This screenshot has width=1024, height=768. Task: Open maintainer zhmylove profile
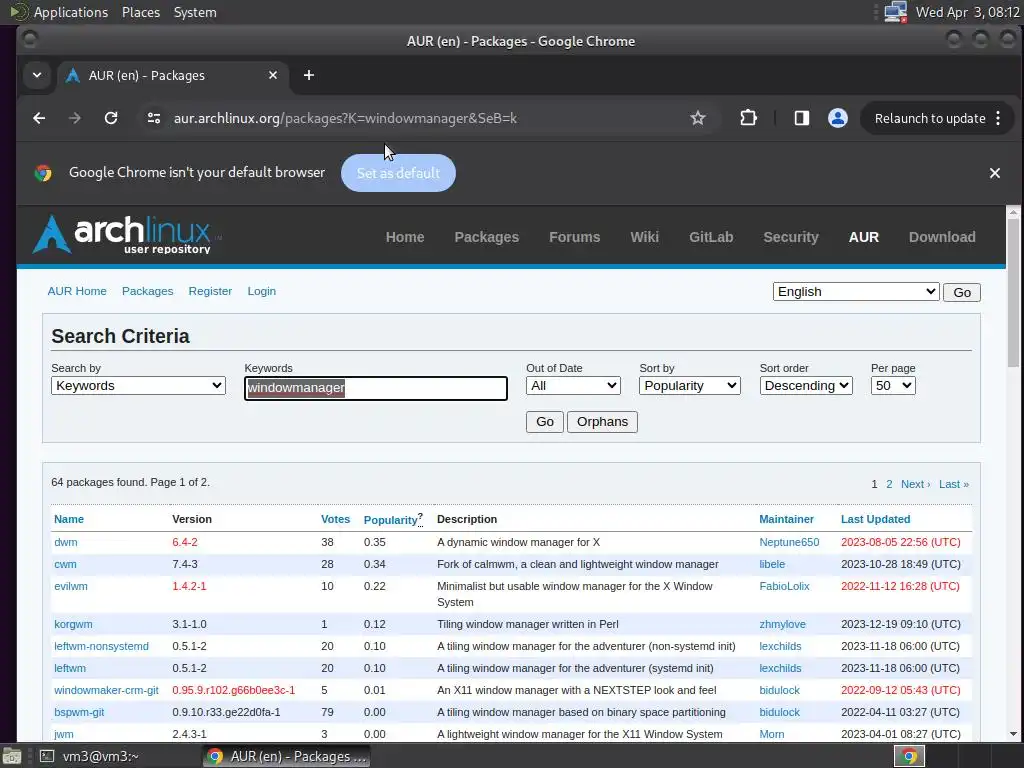[782, 624]
